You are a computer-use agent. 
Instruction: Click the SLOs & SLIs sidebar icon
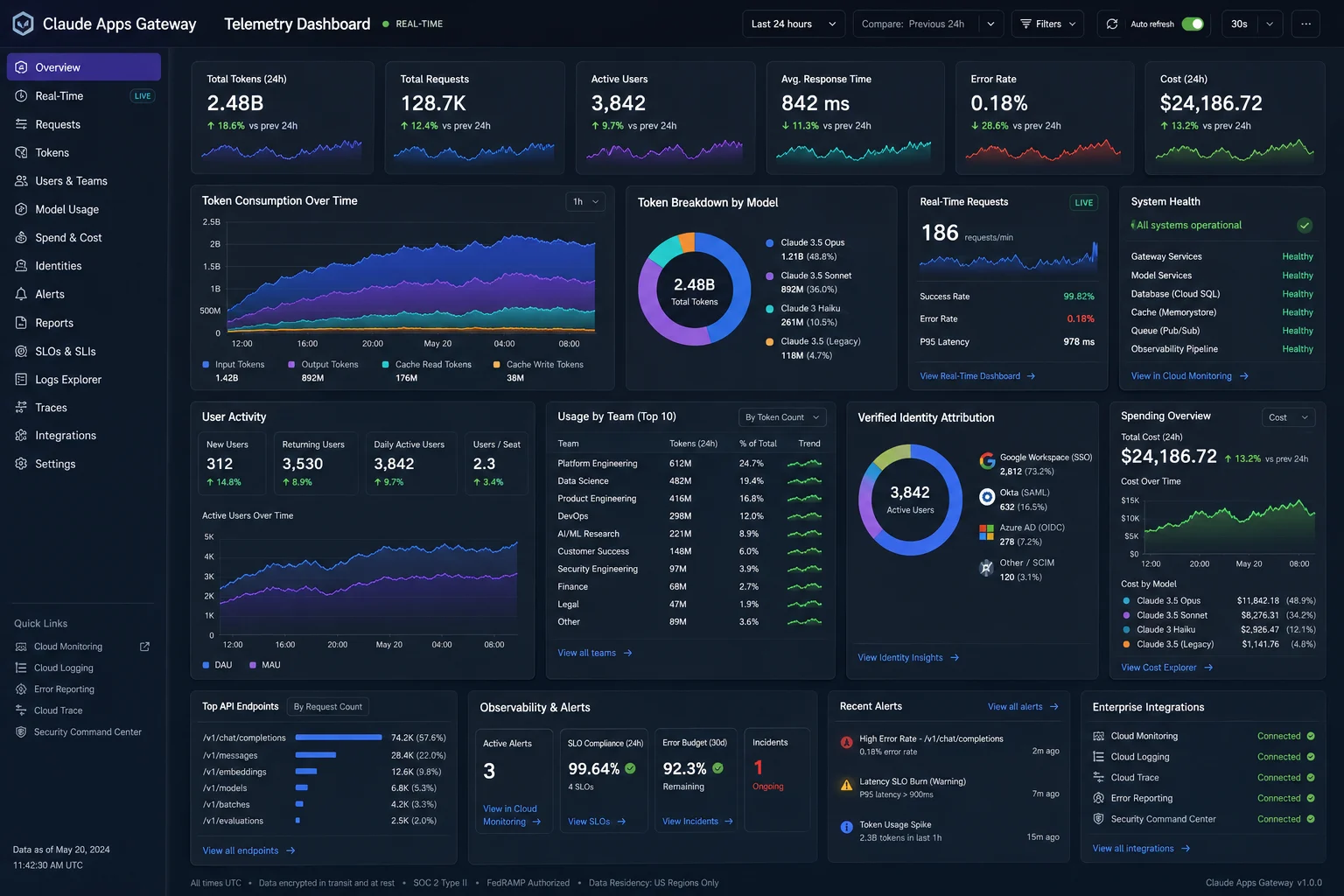(x=21, y=351)
